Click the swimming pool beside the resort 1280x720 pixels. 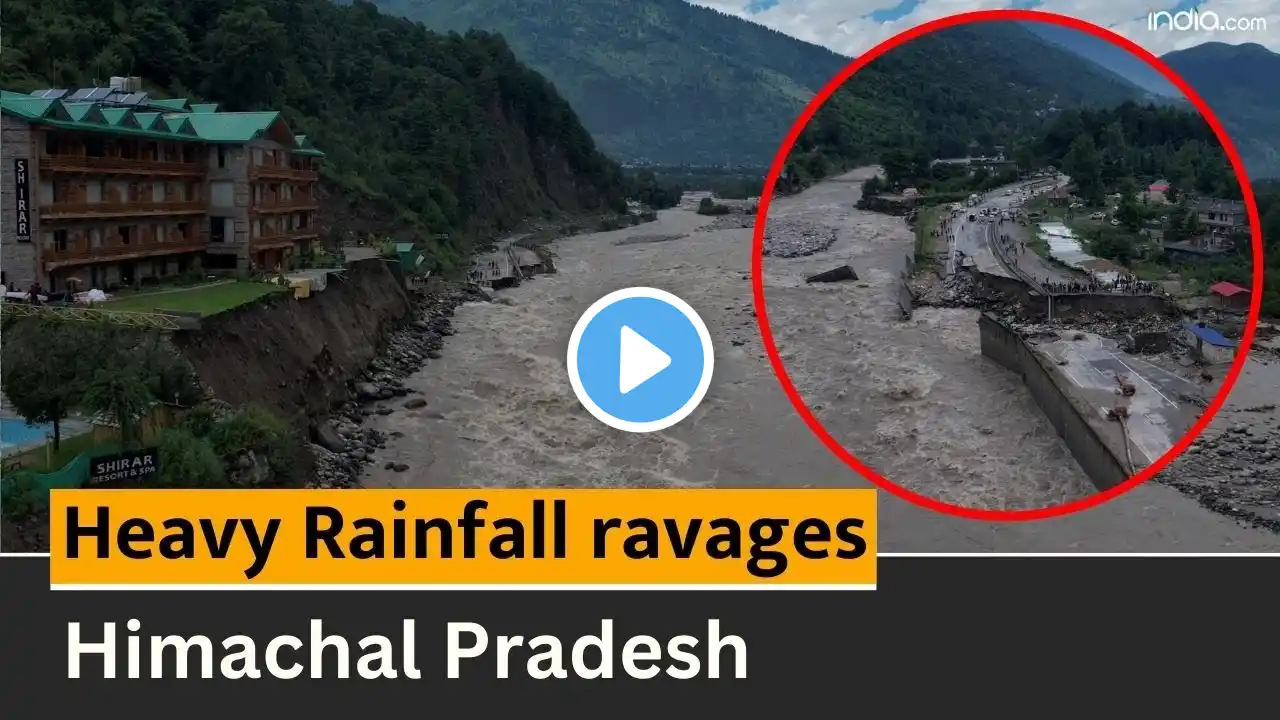pos(22,434)
